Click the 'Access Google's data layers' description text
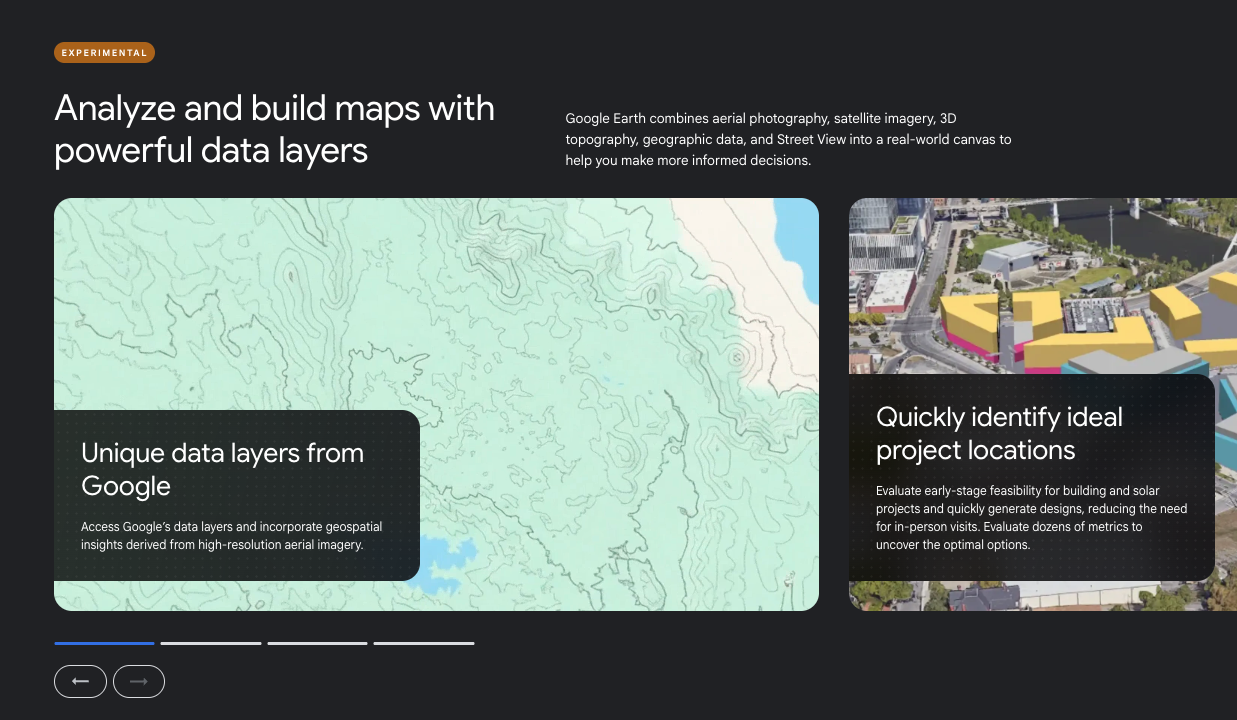Viewport: 1237px width, 720px height. (x=231, y=536)
